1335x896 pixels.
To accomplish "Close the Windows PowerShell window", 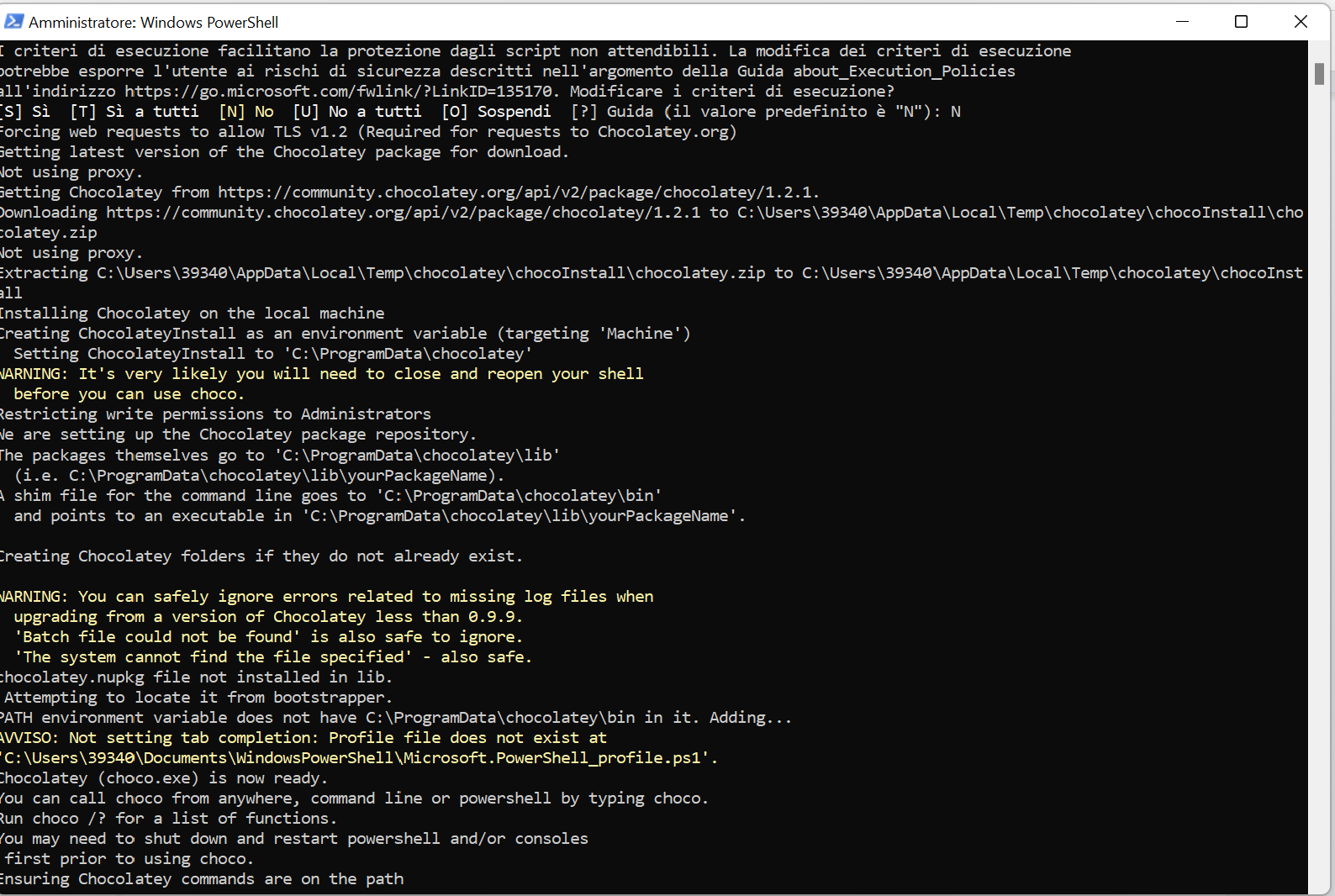I will coord(1301,21).
